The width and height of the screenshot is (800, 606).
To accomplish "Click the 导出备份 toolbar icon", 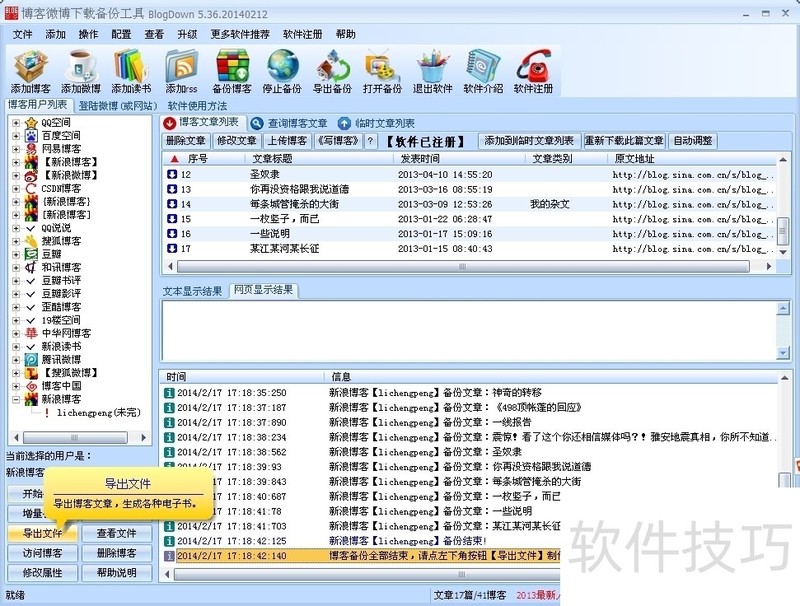I will coord(332,71).
